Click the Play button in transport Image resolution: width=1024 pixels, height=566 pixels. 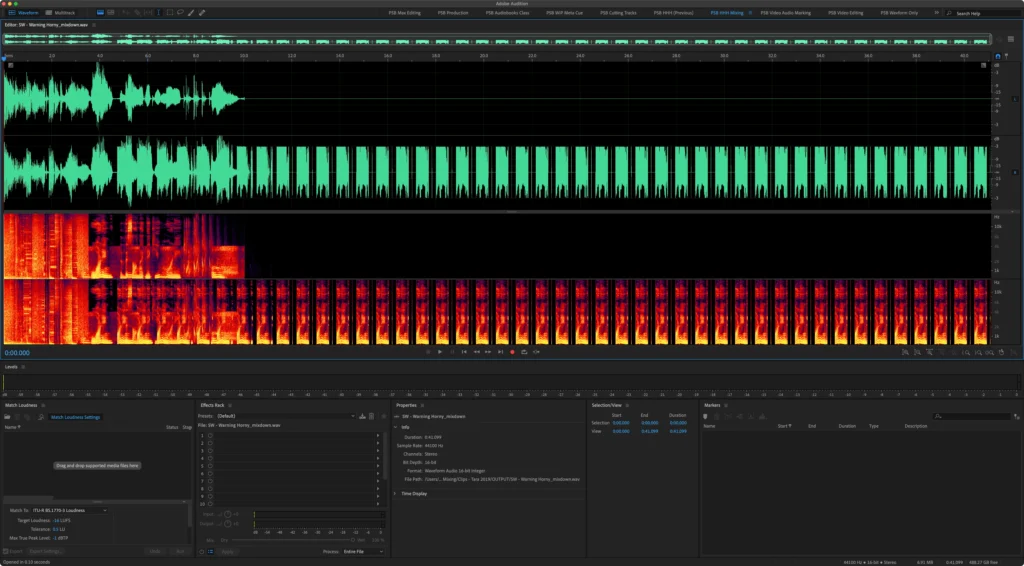tap(440, 352)
